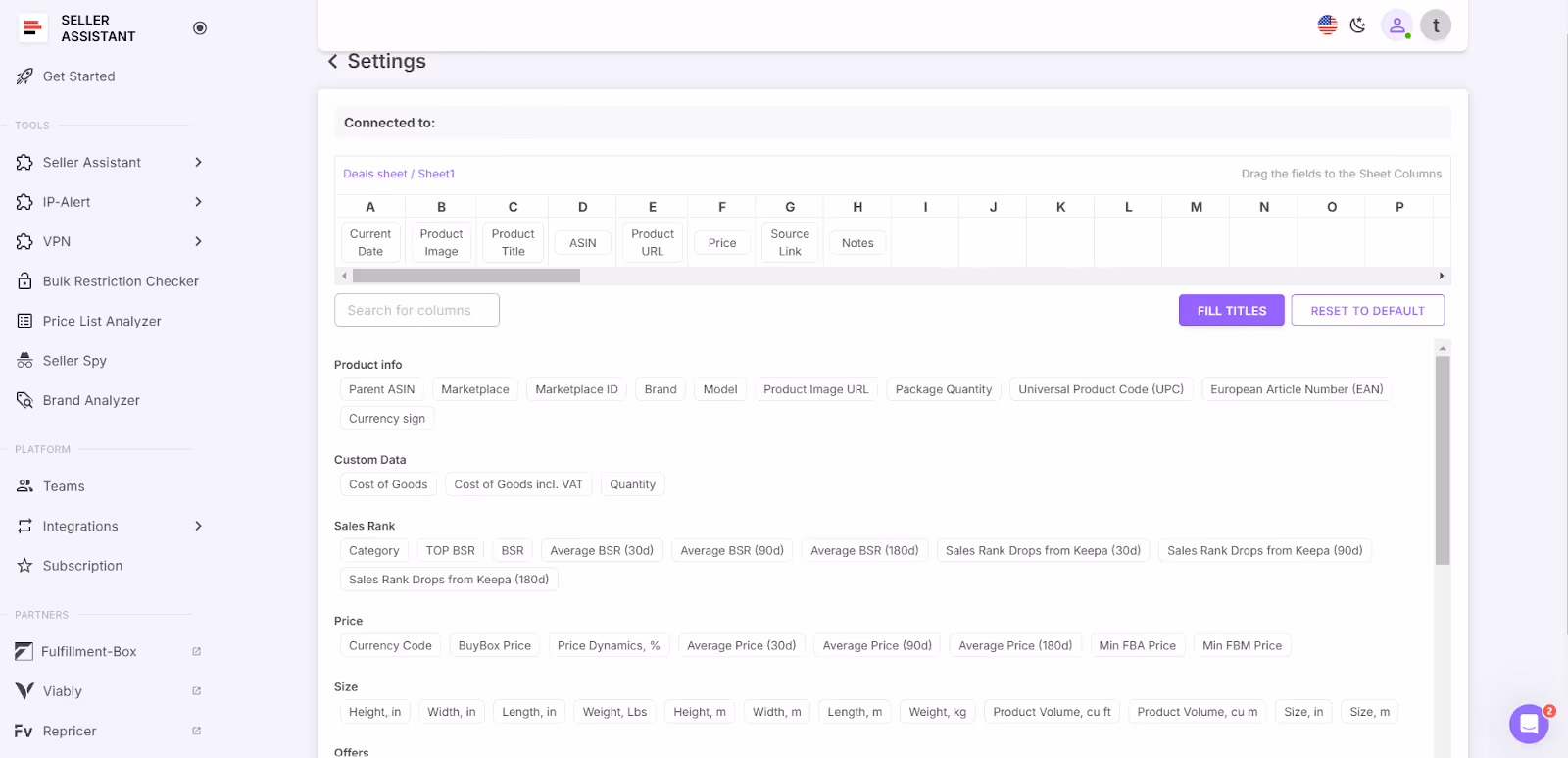1568x758 pixels.
Task: Select the BuyBox Price field chip
Action: 494,646
